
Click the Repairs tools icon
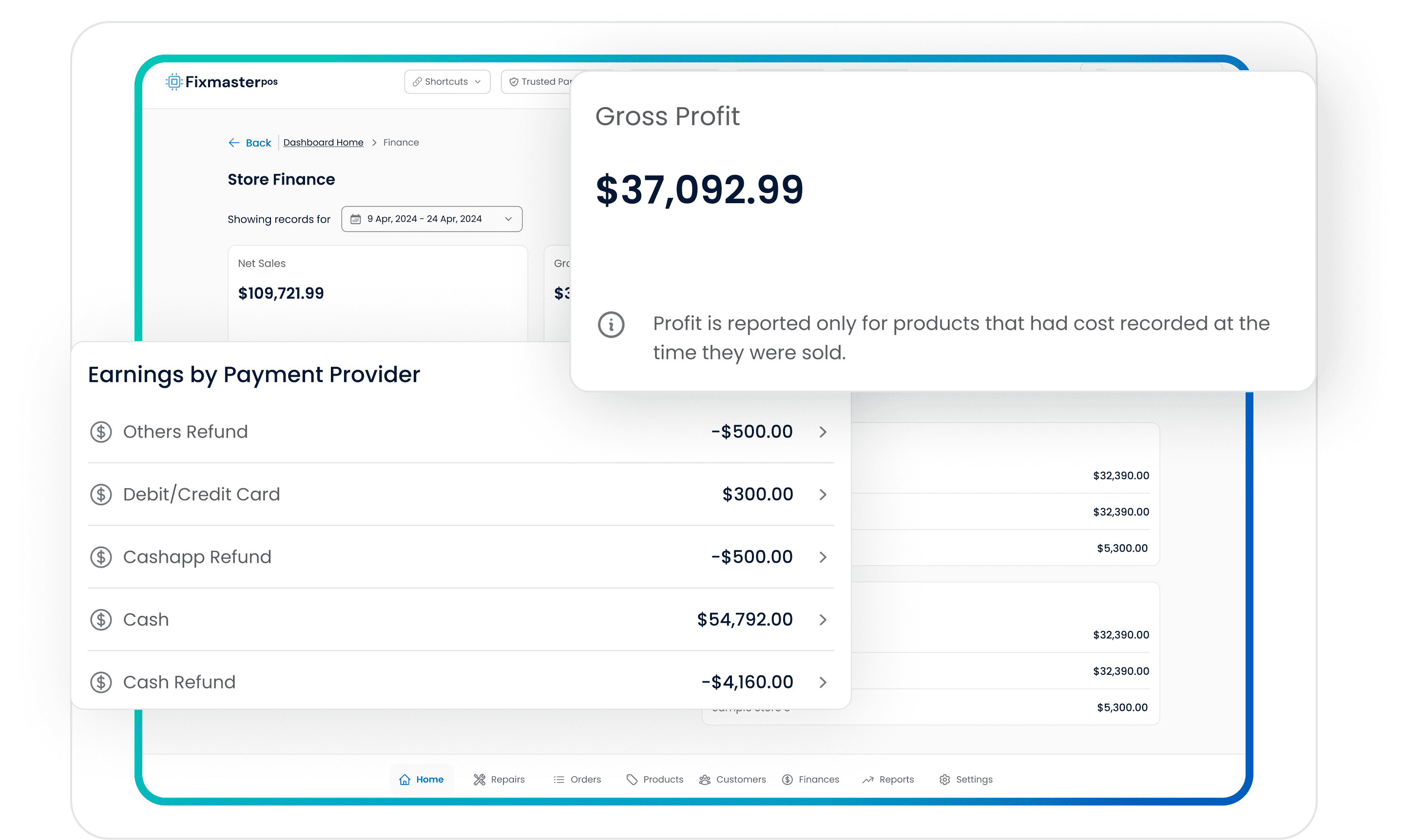[x=480, y=780]
